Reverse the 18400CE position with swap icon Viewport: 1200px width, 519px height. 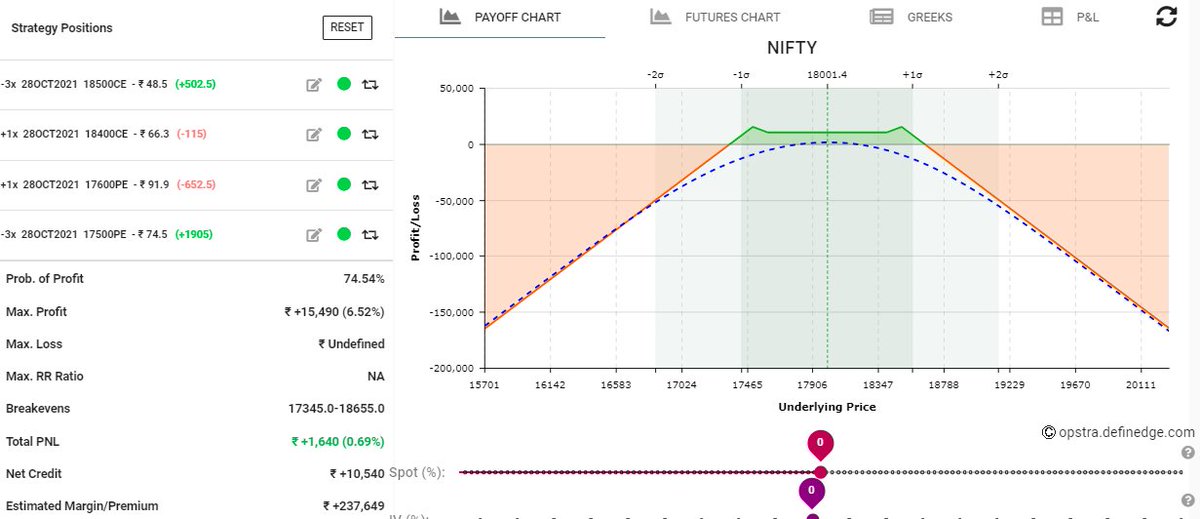[x=370, y=134]
